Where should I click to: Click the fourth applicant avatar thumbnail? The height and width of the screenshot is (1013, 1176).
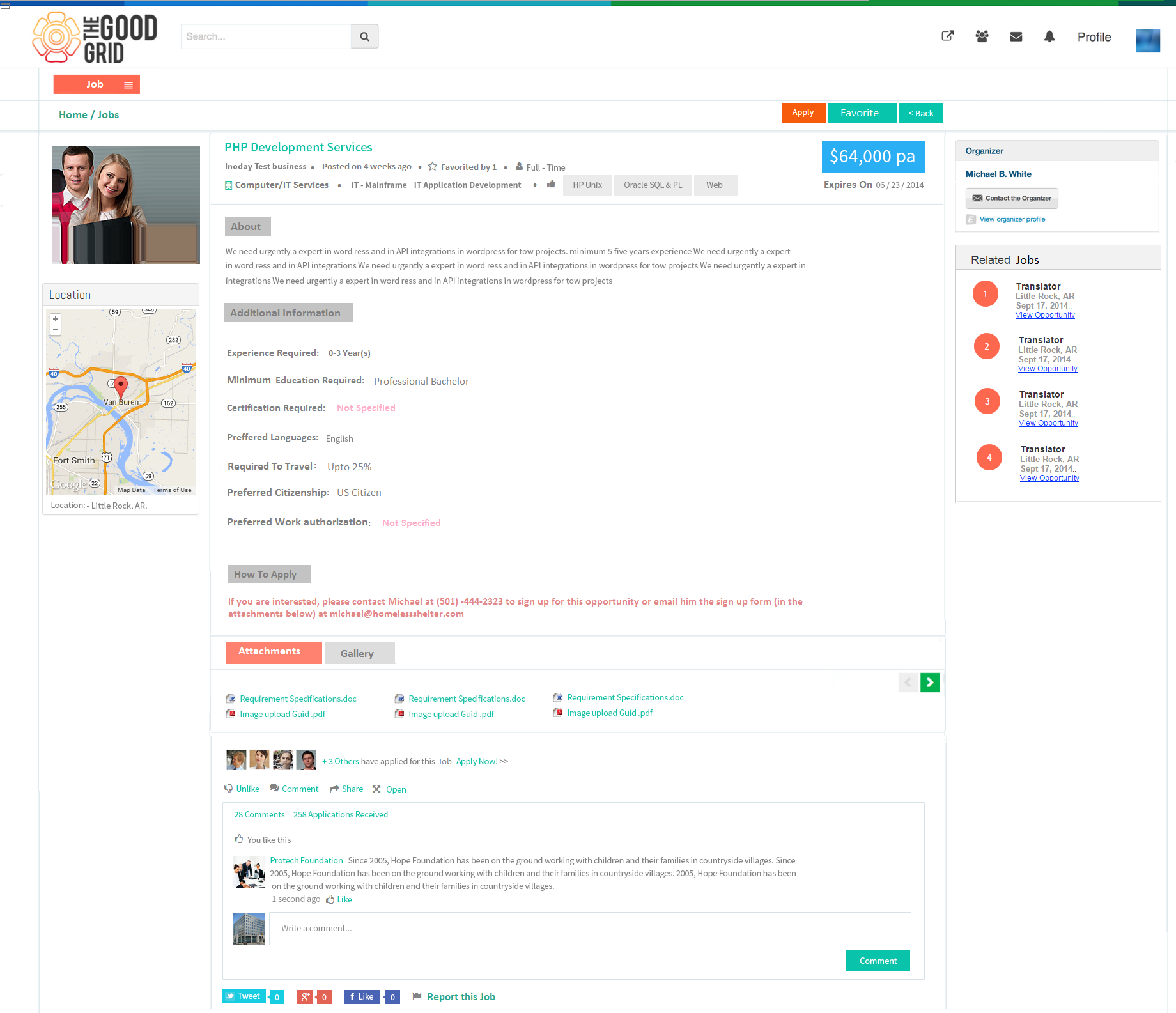pos(306,760)
